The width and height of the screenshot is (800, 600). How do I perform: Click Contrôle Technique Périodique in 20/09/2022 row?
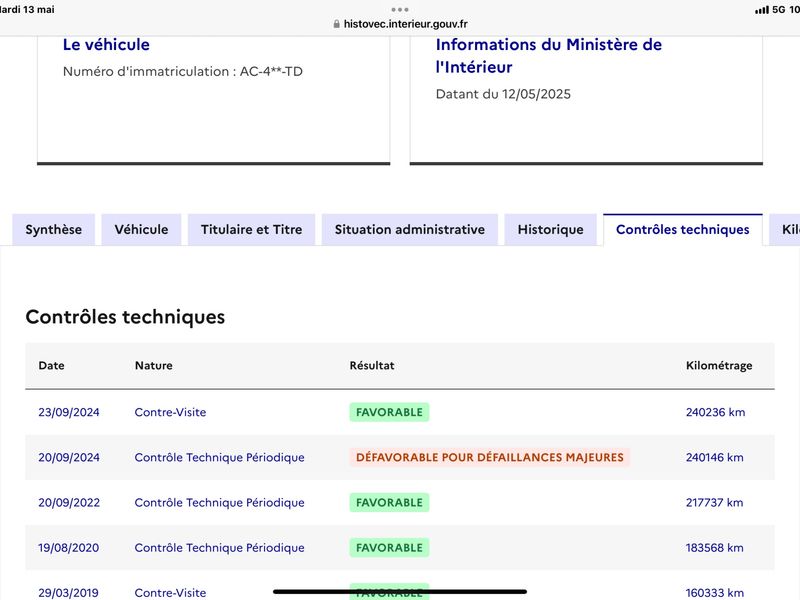219,503
